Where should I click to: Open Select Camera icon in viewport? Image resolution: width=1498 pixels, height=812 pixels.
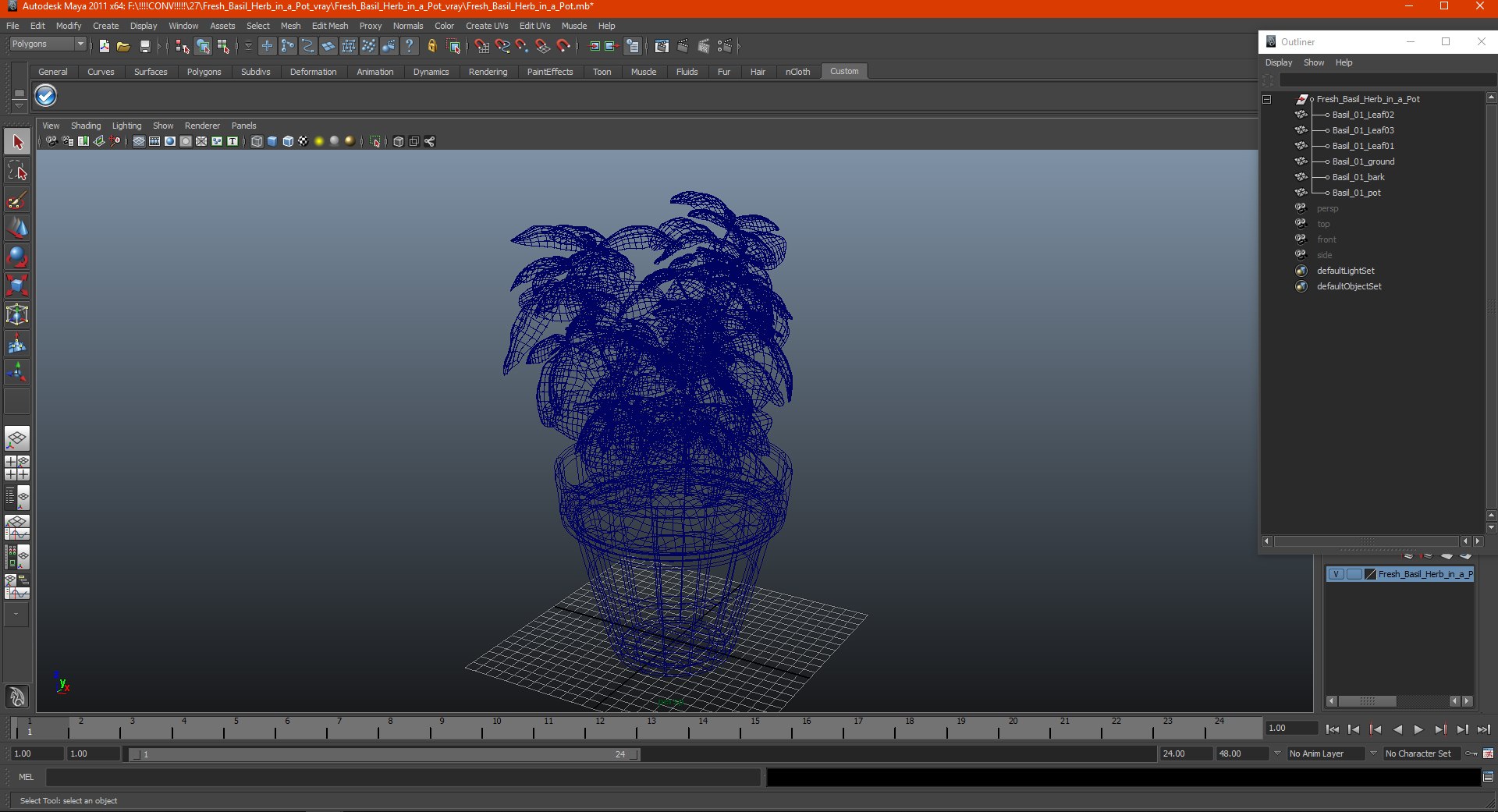pos(51,141)
